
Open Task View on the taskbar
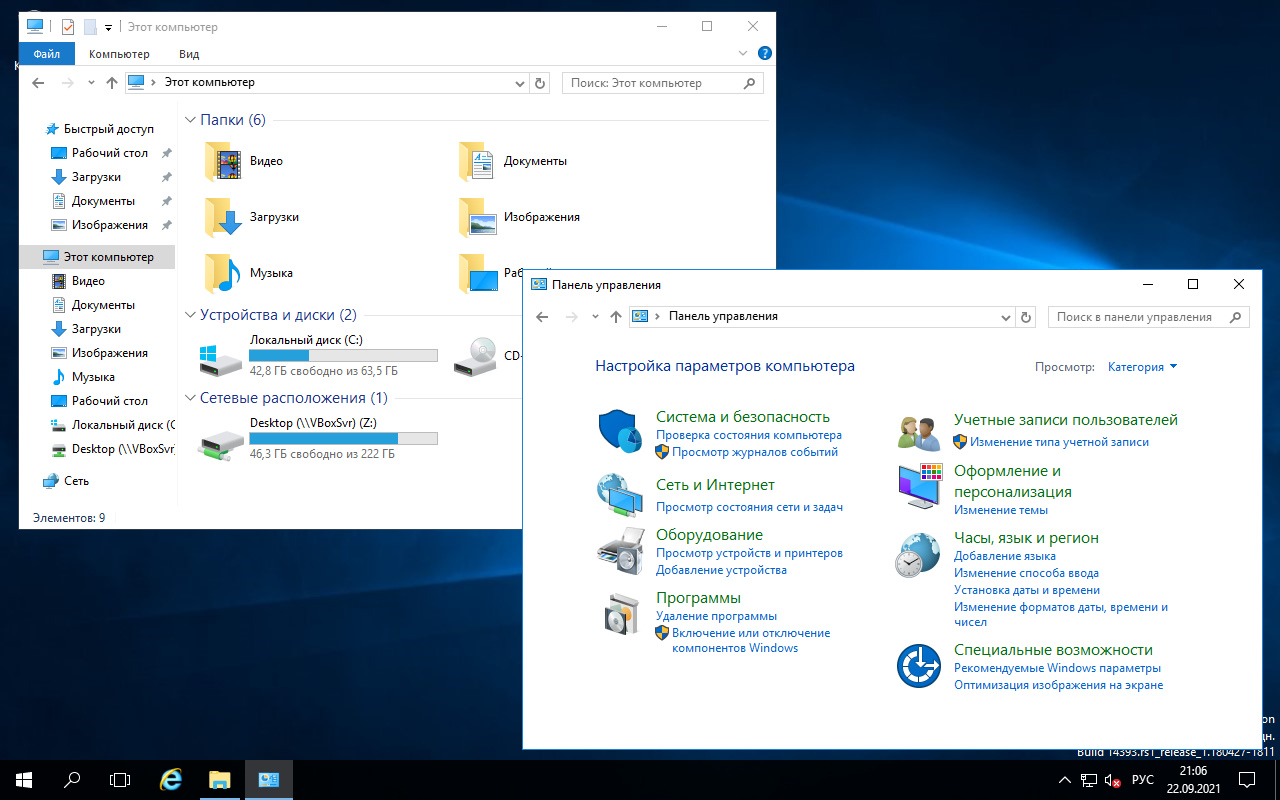point(120,779)
